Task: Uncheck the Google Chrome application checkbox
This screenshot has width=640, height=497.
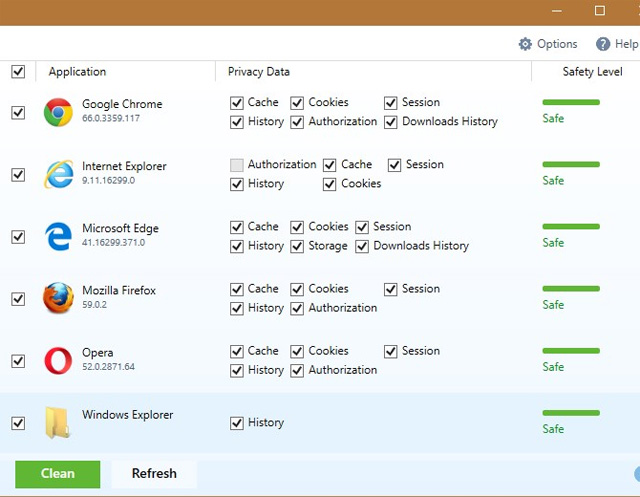Action: coord(18,112)
